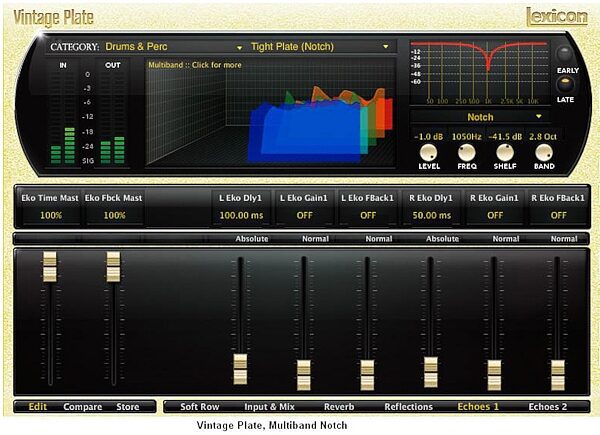The width and height of the screenshot is (600, 435).
Task: Click the Edit button
Action: coord(38,407)
